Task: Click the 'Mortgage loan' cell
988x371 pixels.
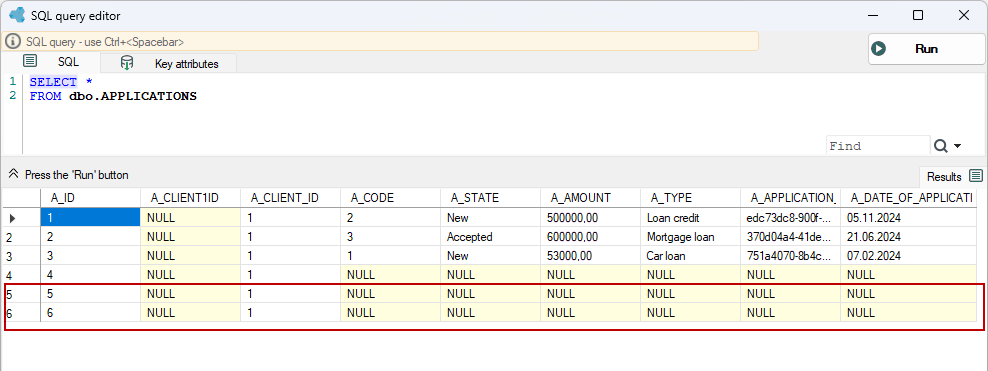Action: click(x=691, y=237)
